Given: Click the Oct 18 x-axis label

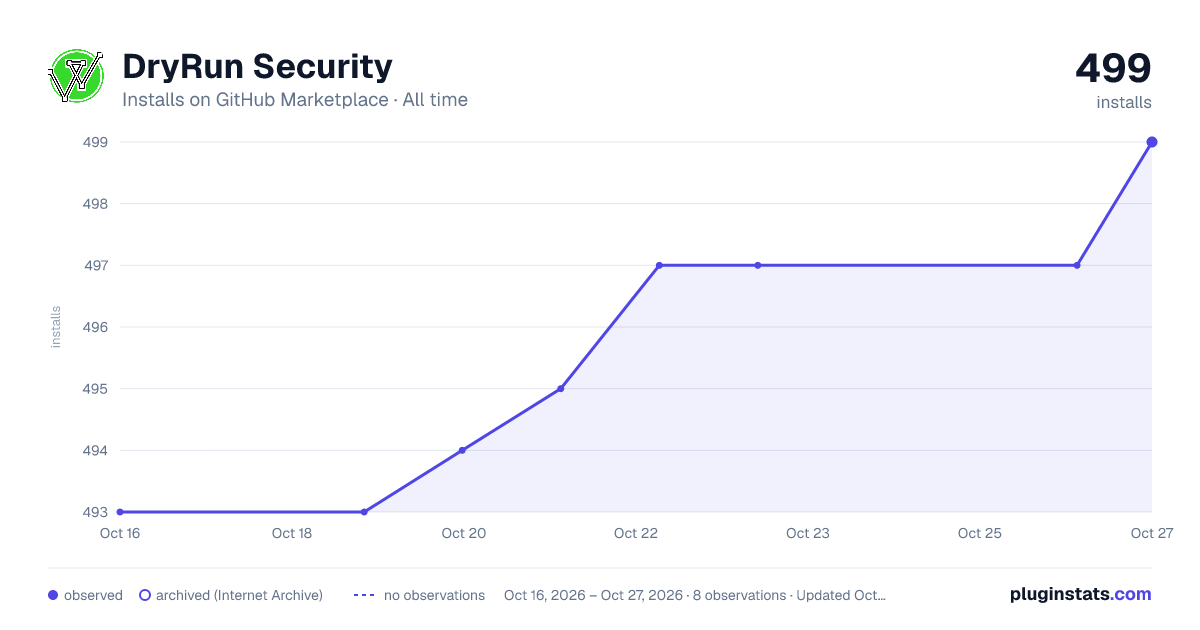Looking at the screenshot, I should coord(292,533).
